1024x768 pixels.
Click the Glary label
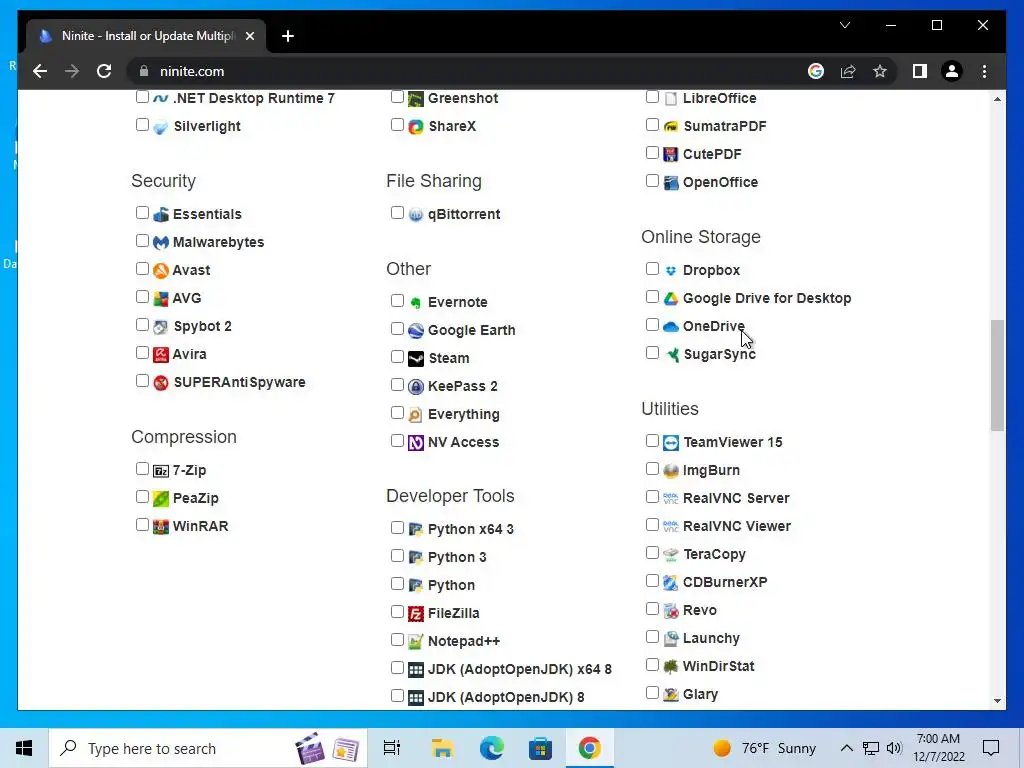[x=700, y=694]
